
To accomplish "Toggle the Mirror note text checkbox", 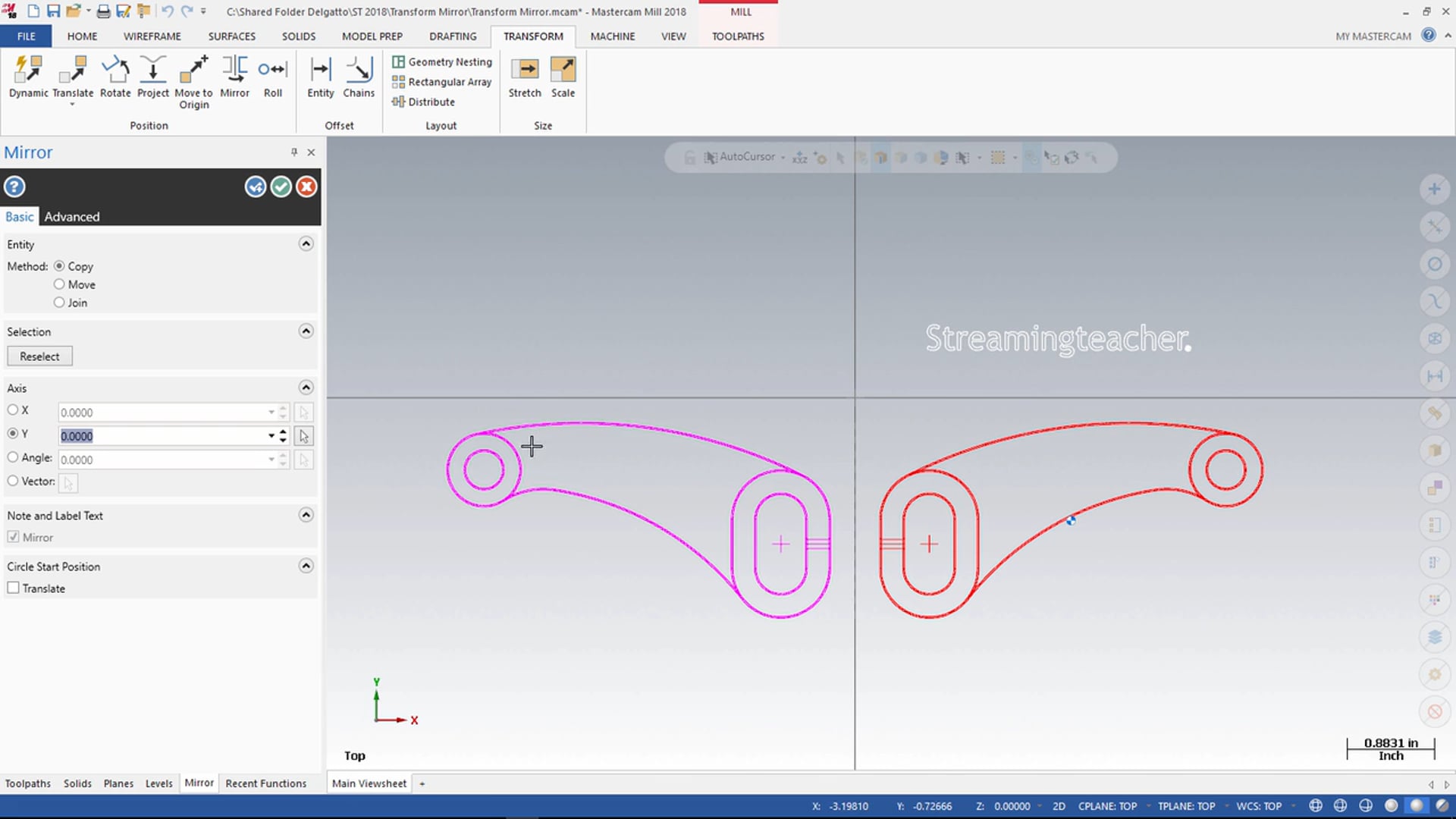I will (13, 537).
